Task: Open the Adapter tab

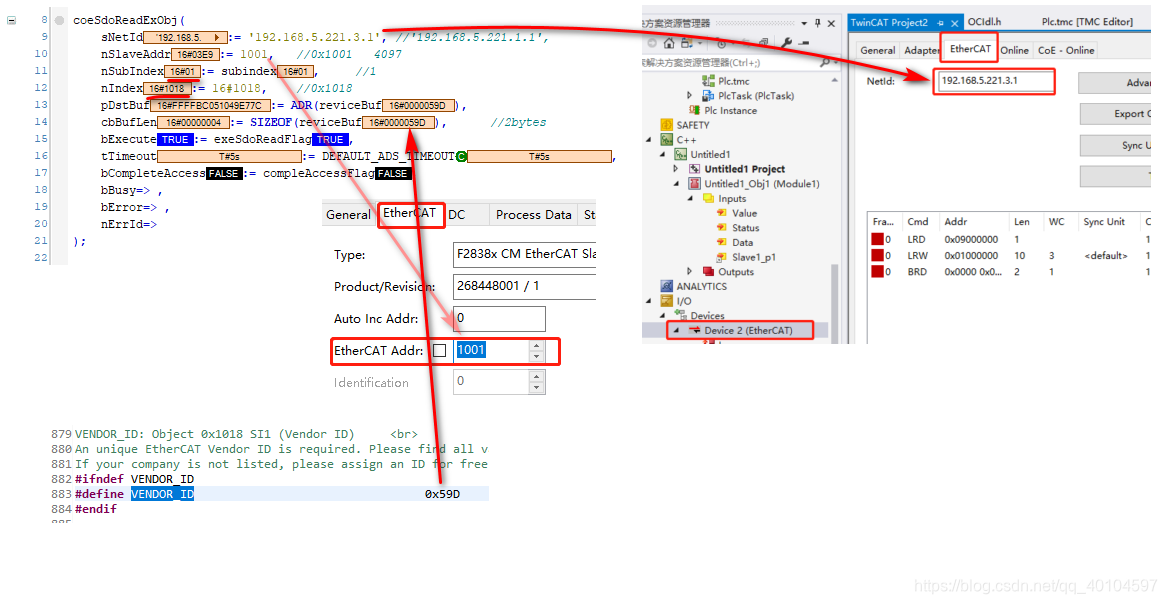Action: (921, 50)
